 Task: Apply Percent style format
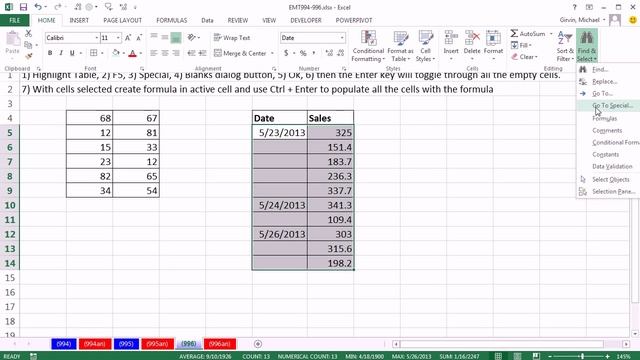(303, 53)
